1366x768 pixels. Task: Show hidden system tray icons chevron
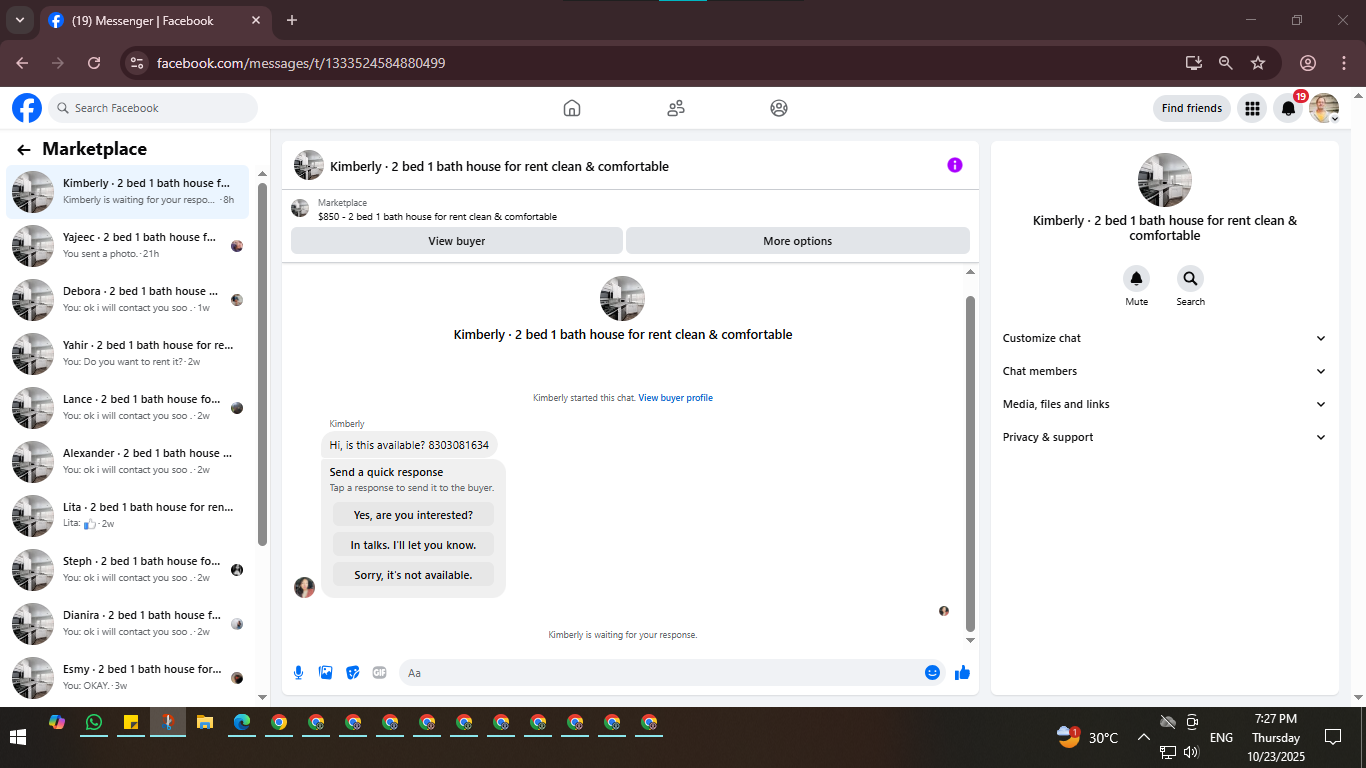click(1143, 738)
